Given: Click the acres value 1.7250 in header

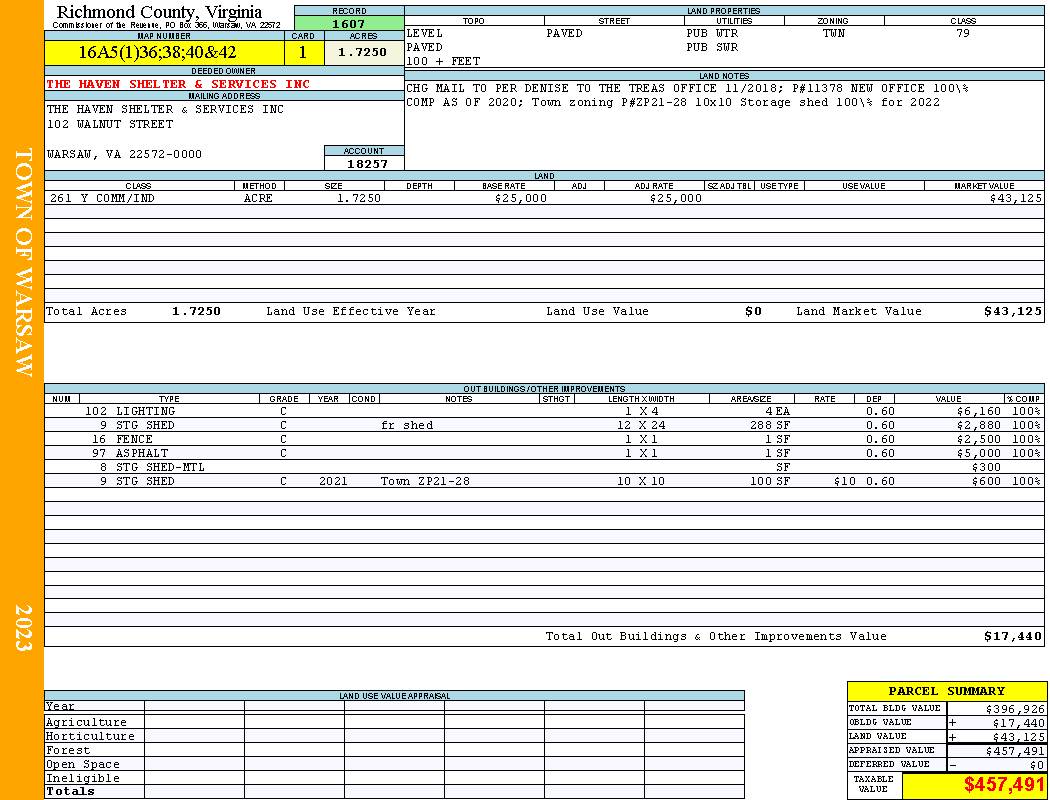Looking at the screenshot, I should click(x=362, y=52).
